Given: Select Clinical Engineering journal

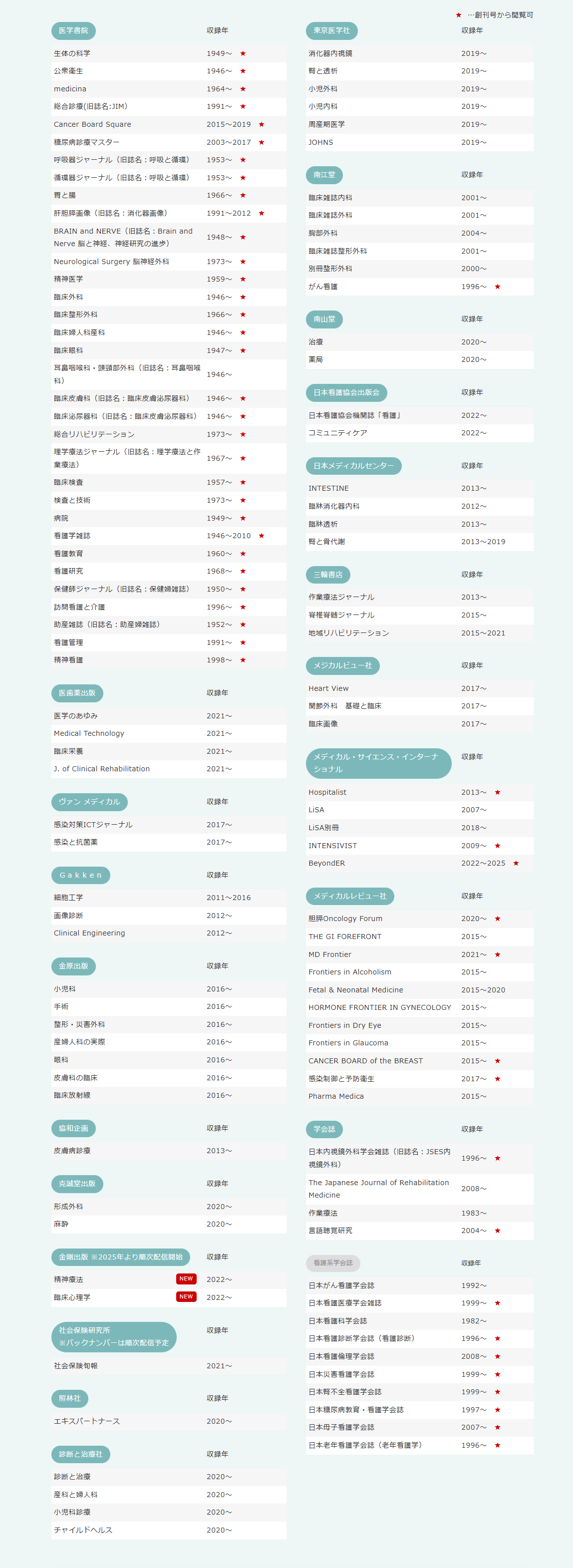Looking at the screenshot, I should point(89,933).
